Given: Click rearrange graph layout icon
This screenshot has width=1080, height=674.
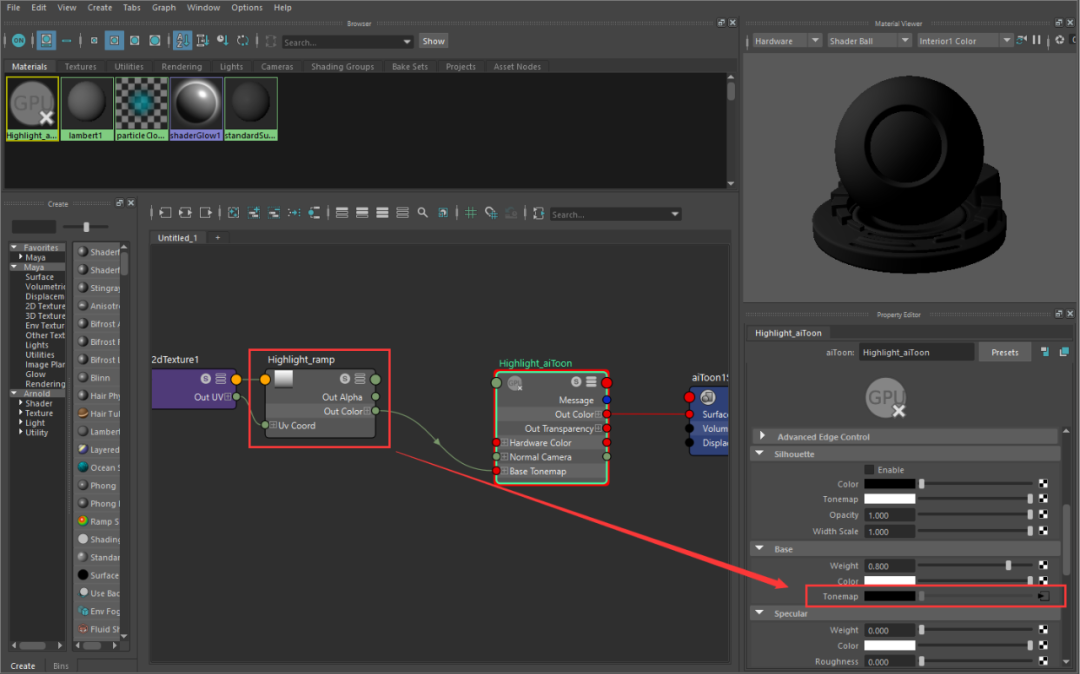Looking at the screenshot, I should (293, 213).
